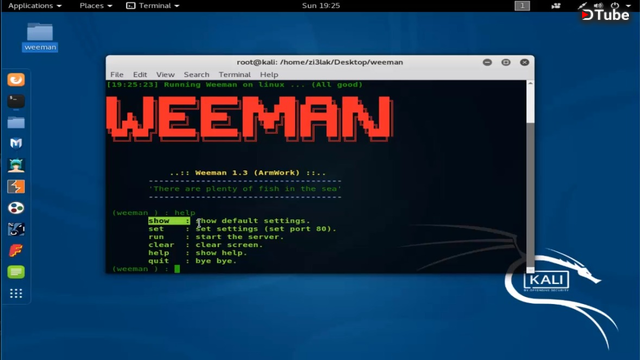Click the volume icon in top bar
The height and width of the screenshot is (360, 640).
[598, 6]
